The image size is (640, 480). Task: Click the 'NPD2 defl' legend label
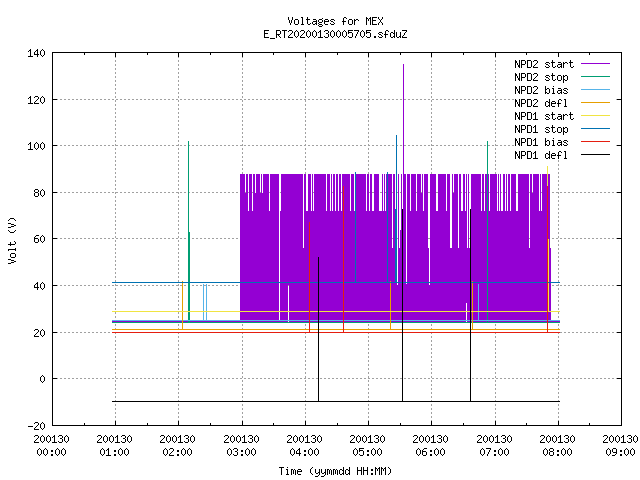(541, 103)
